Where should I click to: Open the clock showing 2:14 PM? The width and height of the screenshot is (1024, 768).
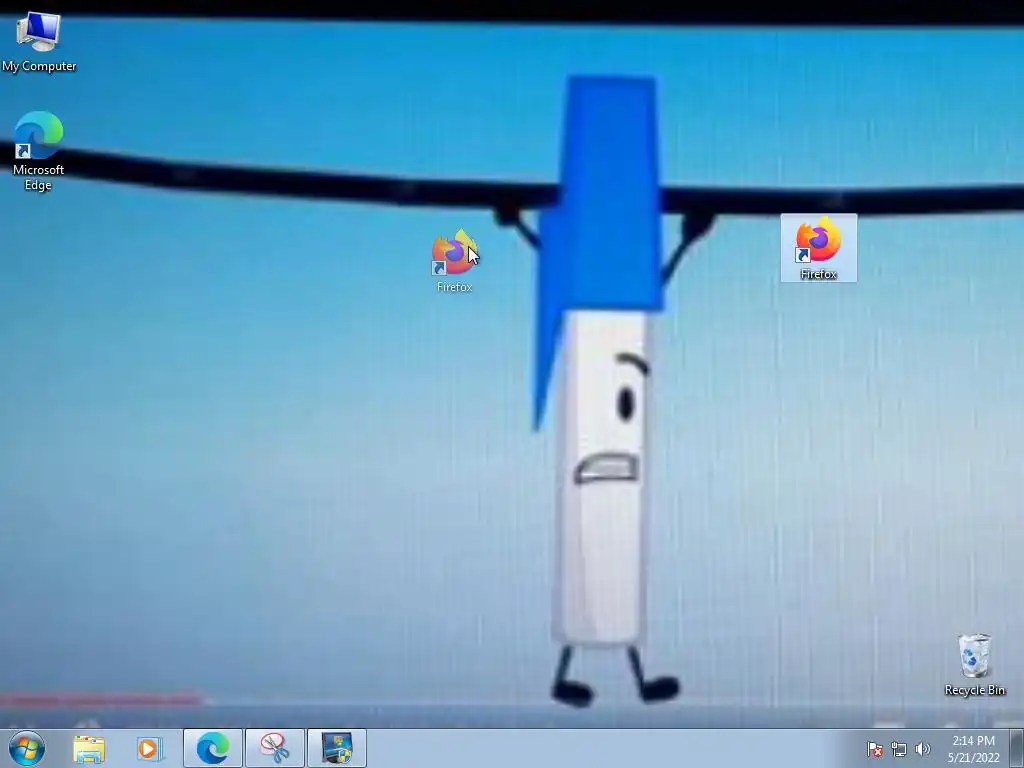(x=974, y=749)
